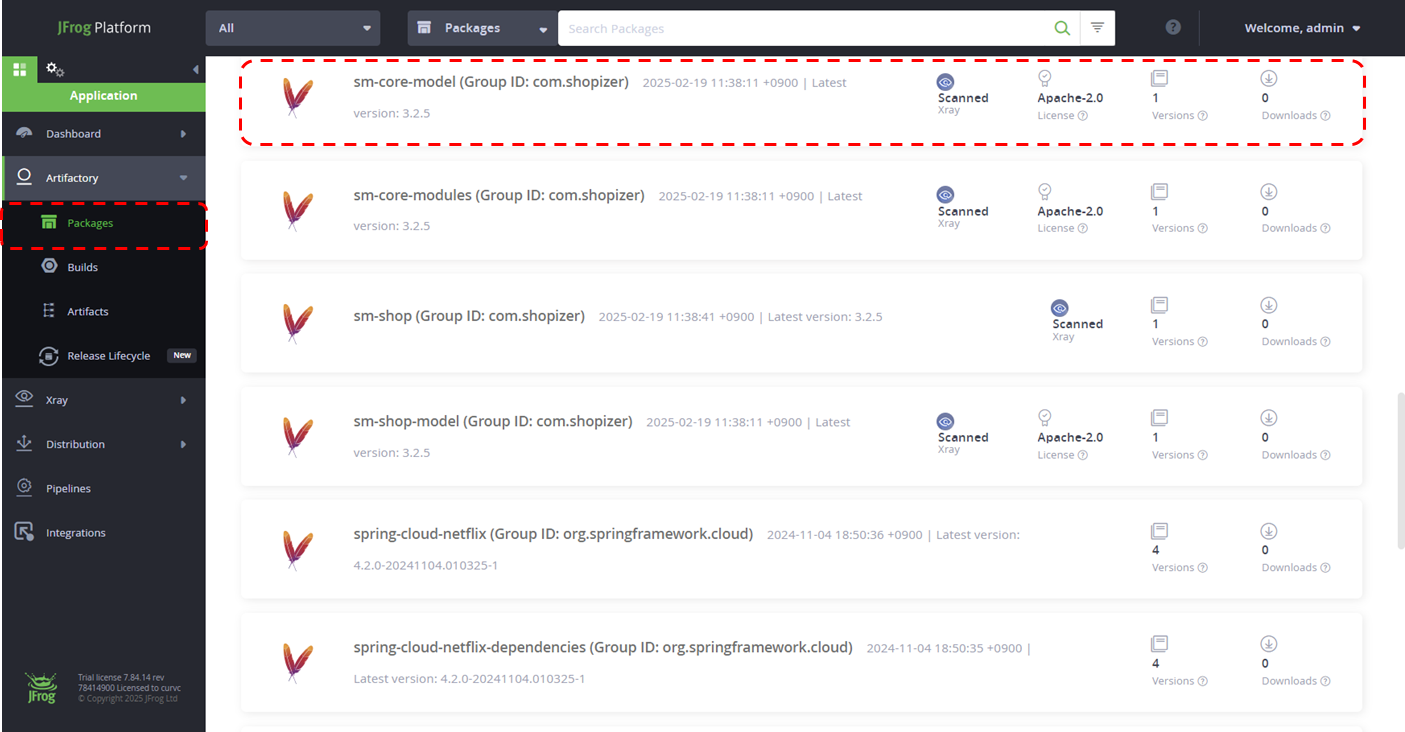Collapse the sidebar with the arrow

(195, 69)
